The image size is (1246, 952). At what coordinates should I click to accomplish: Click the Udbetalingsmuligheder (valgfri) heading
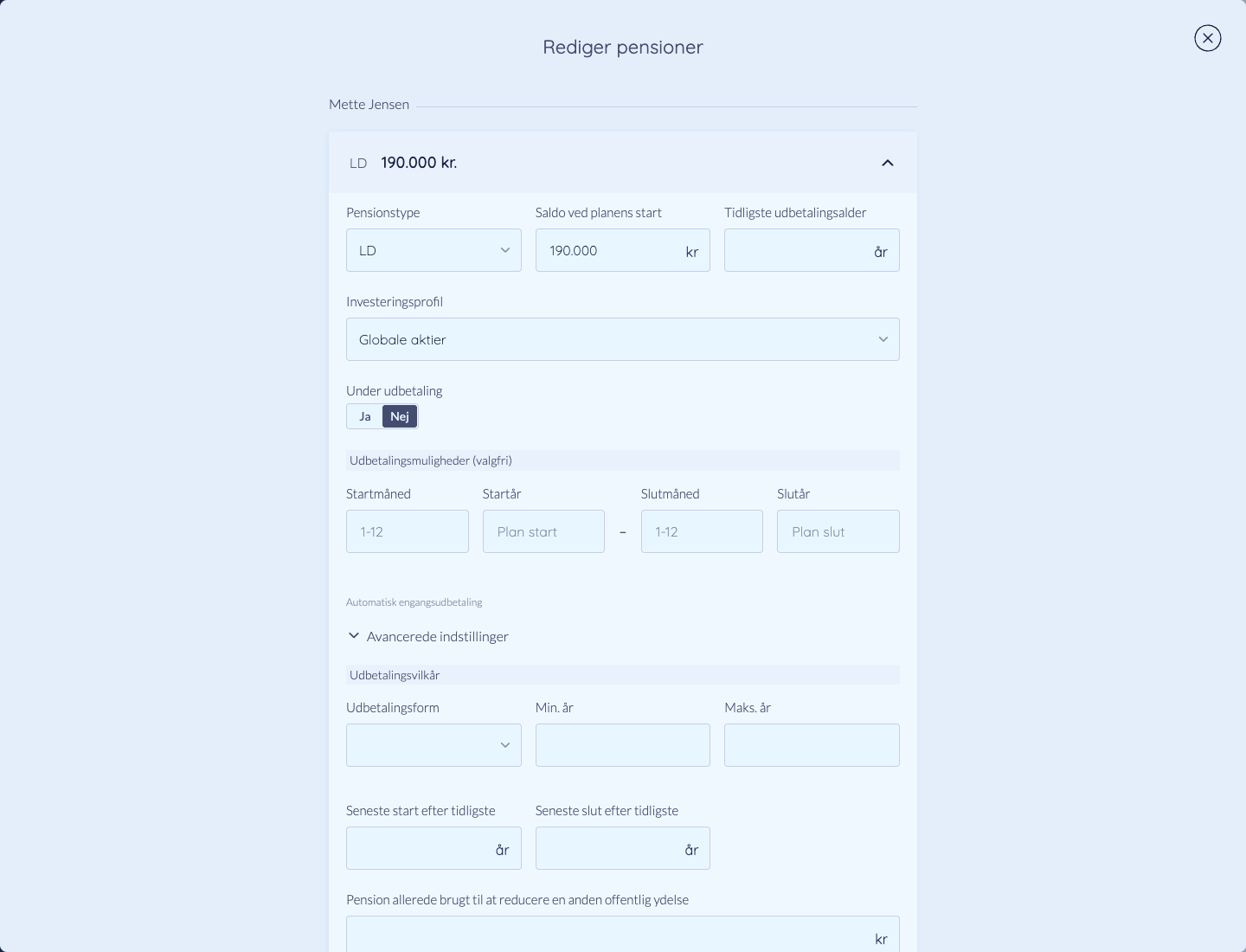click(x=431, y=460)
